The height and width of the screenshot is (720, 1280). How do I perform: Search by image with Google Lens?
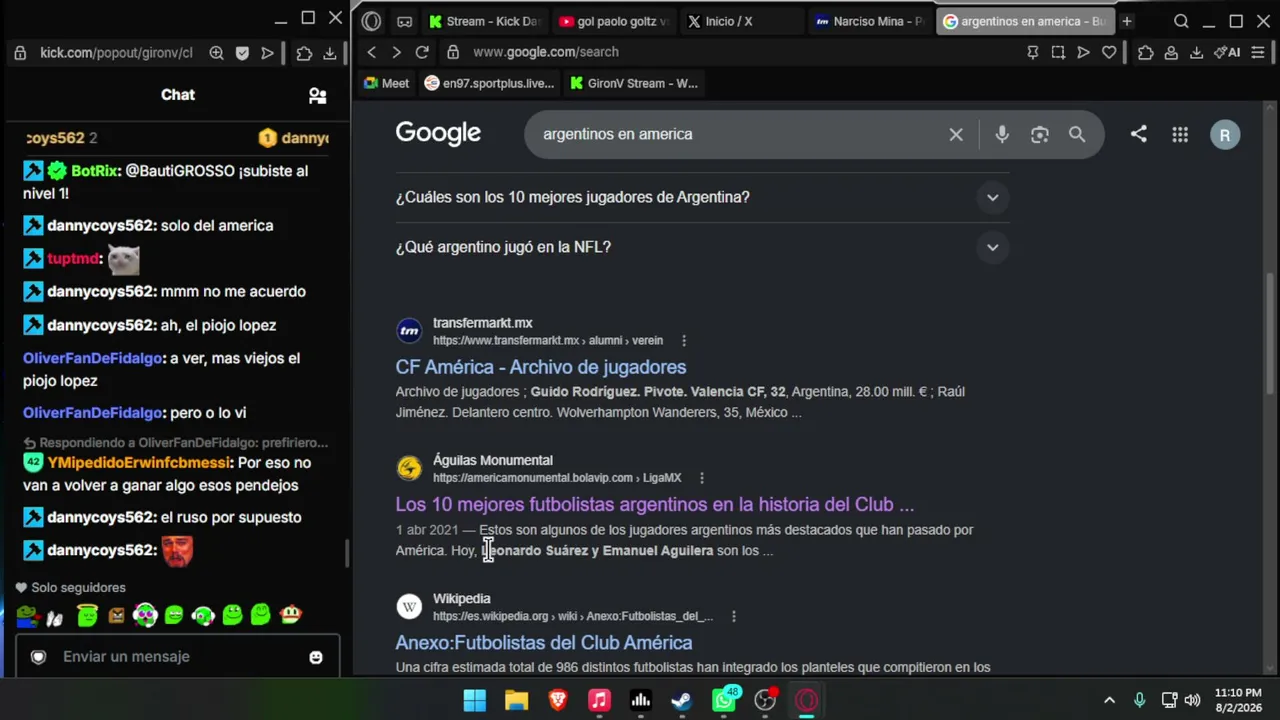coord(1040,134)
